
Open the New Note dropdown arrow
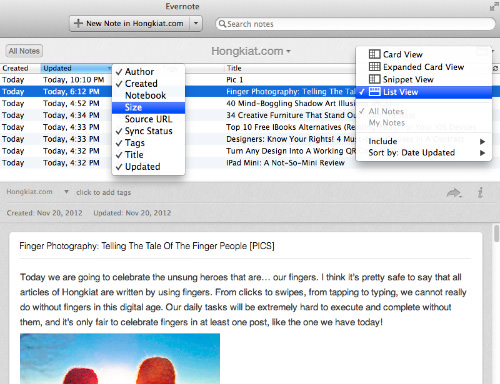[196, 23]
